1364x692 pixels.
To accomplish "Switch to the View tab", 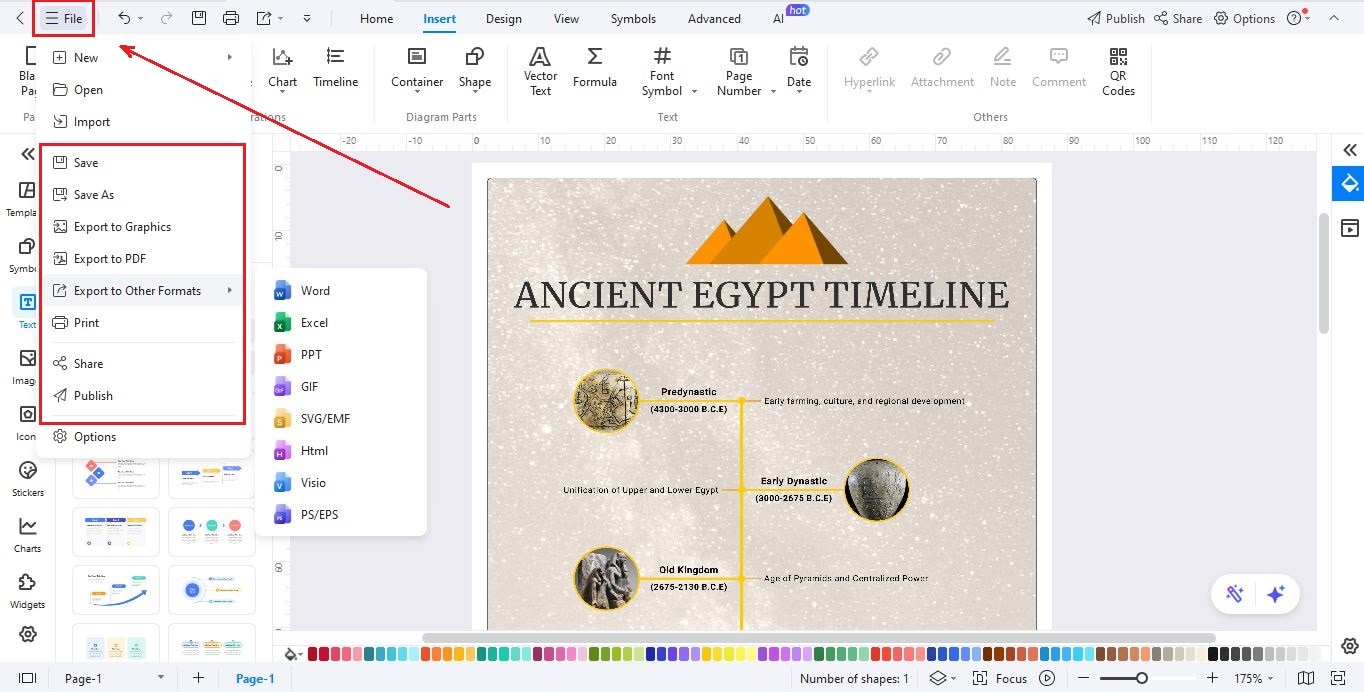I will coord(566,18).
